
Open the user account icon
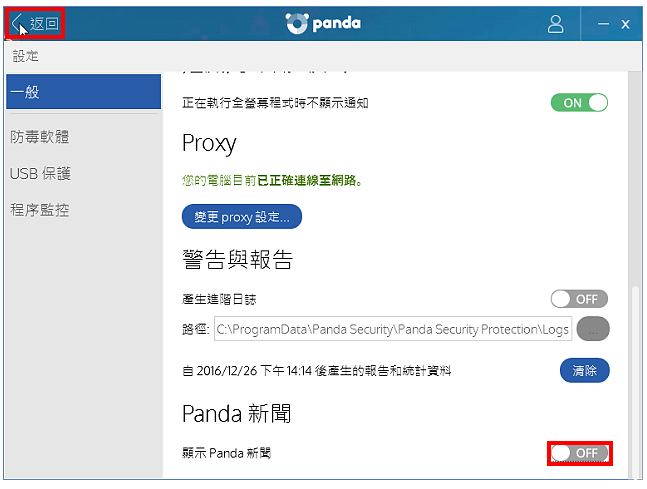tap(555, 24)
